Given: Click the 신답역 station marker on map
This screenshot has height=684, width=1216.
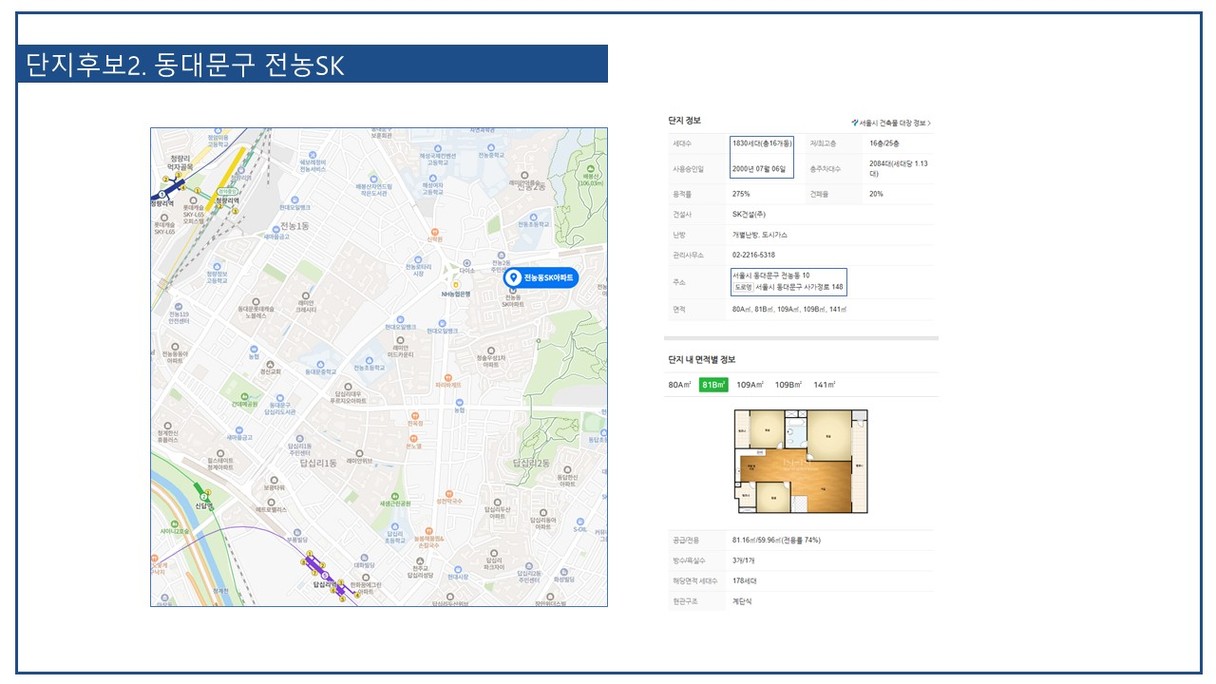Looking at the screenshot, I should click(x=203, y=495).
